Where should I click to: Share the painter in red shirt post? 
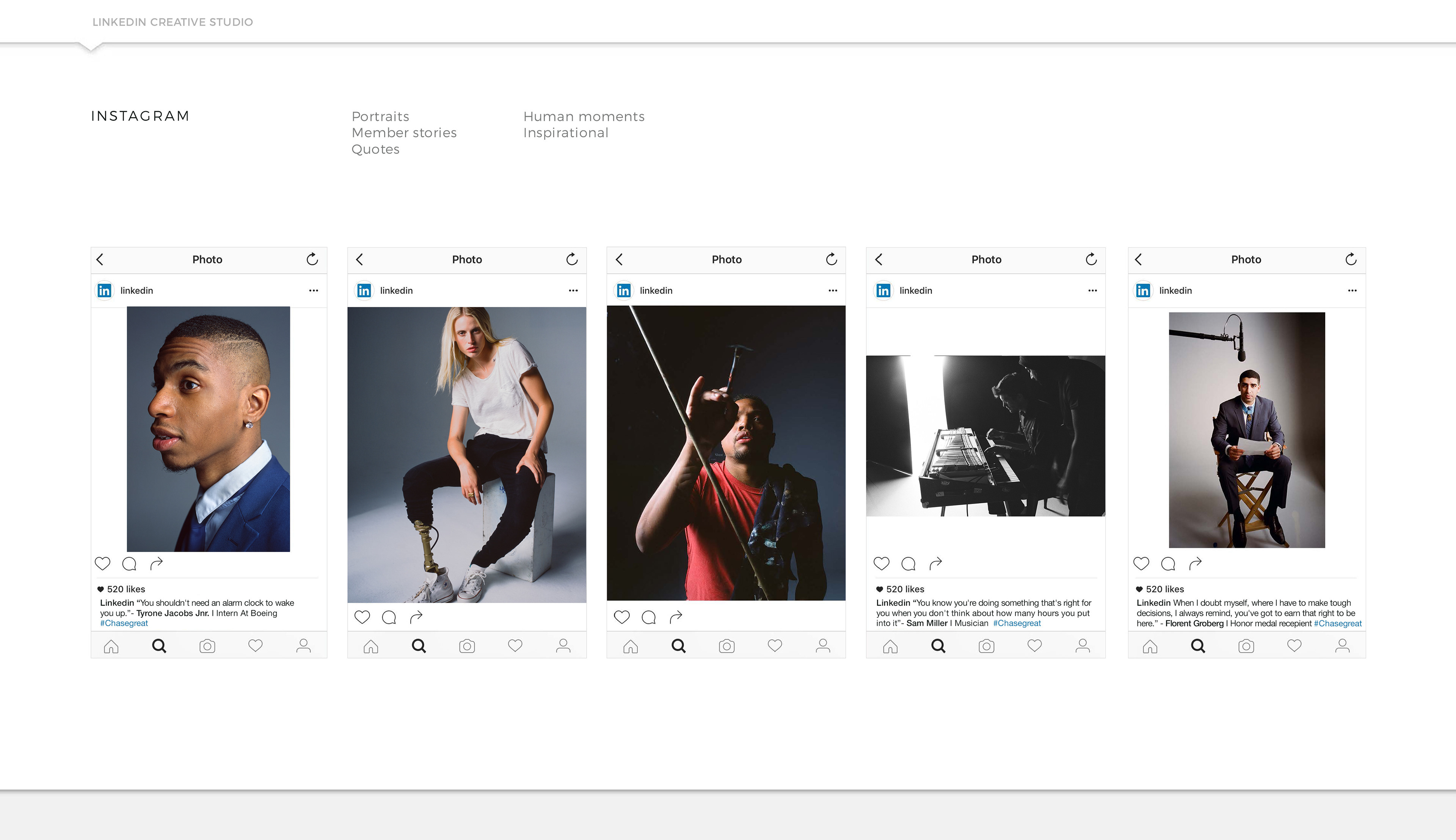(x=675, y=617)
